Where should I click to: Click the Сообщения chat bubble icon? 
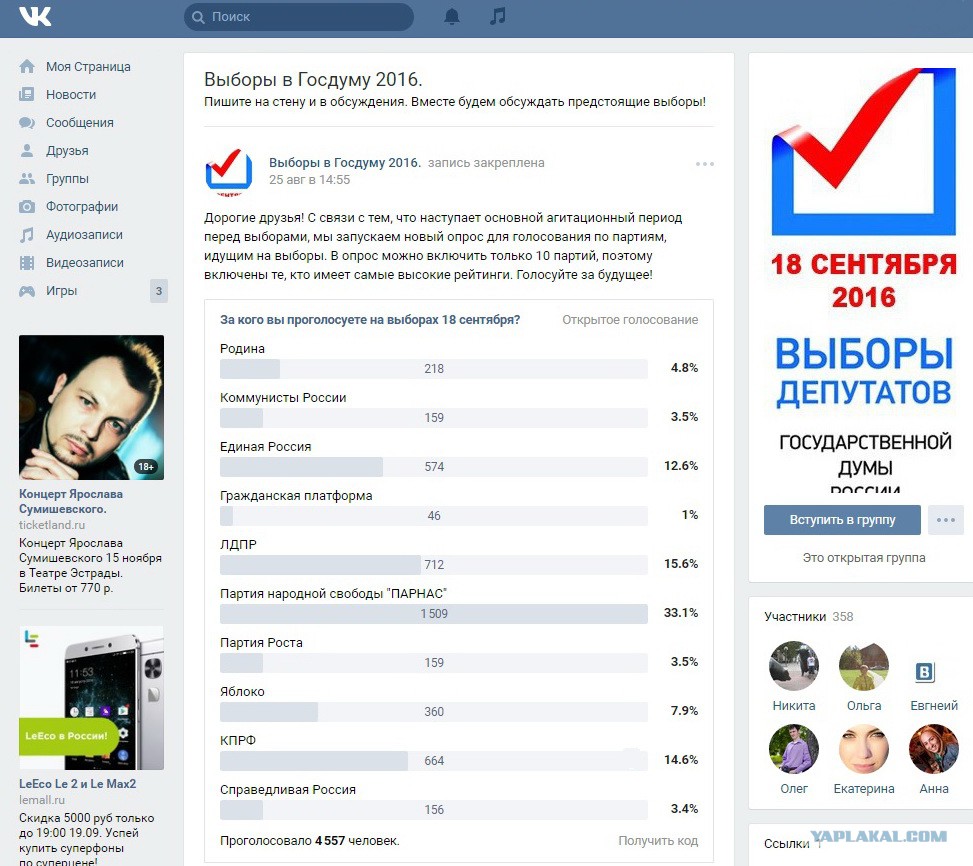pyautogui.click(x=27, y=122)
